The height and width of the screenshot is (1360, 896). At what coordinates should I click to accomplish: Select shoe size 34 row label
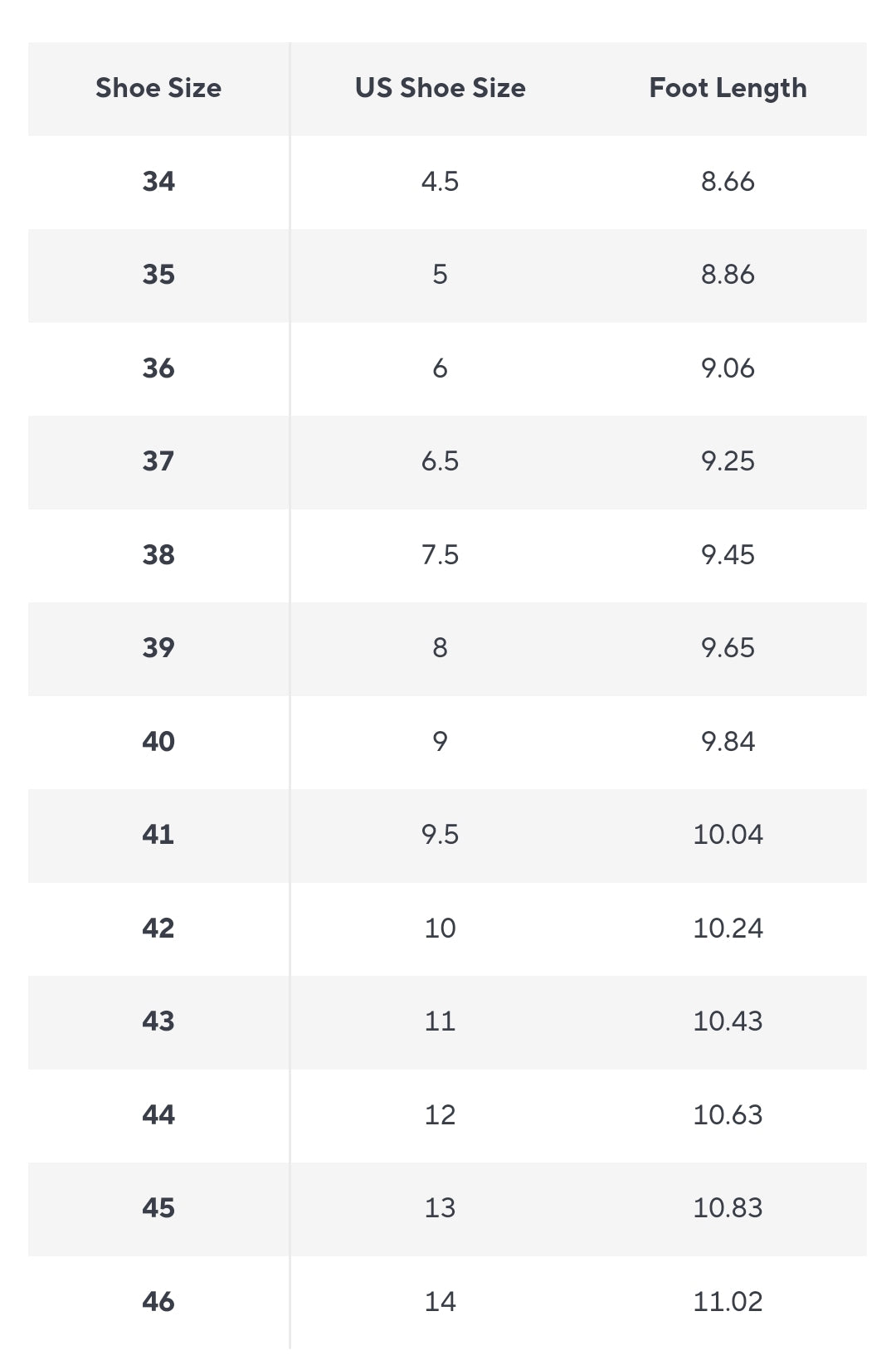coord(158,181)
